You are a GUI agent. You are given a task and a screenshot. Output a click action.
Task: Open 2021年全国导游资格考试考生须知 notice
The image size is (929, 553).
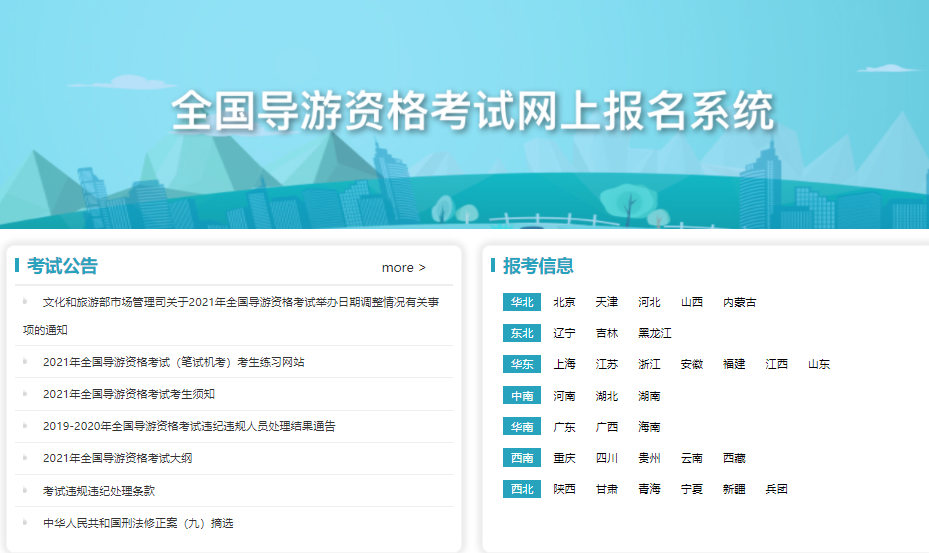point(128,394)
